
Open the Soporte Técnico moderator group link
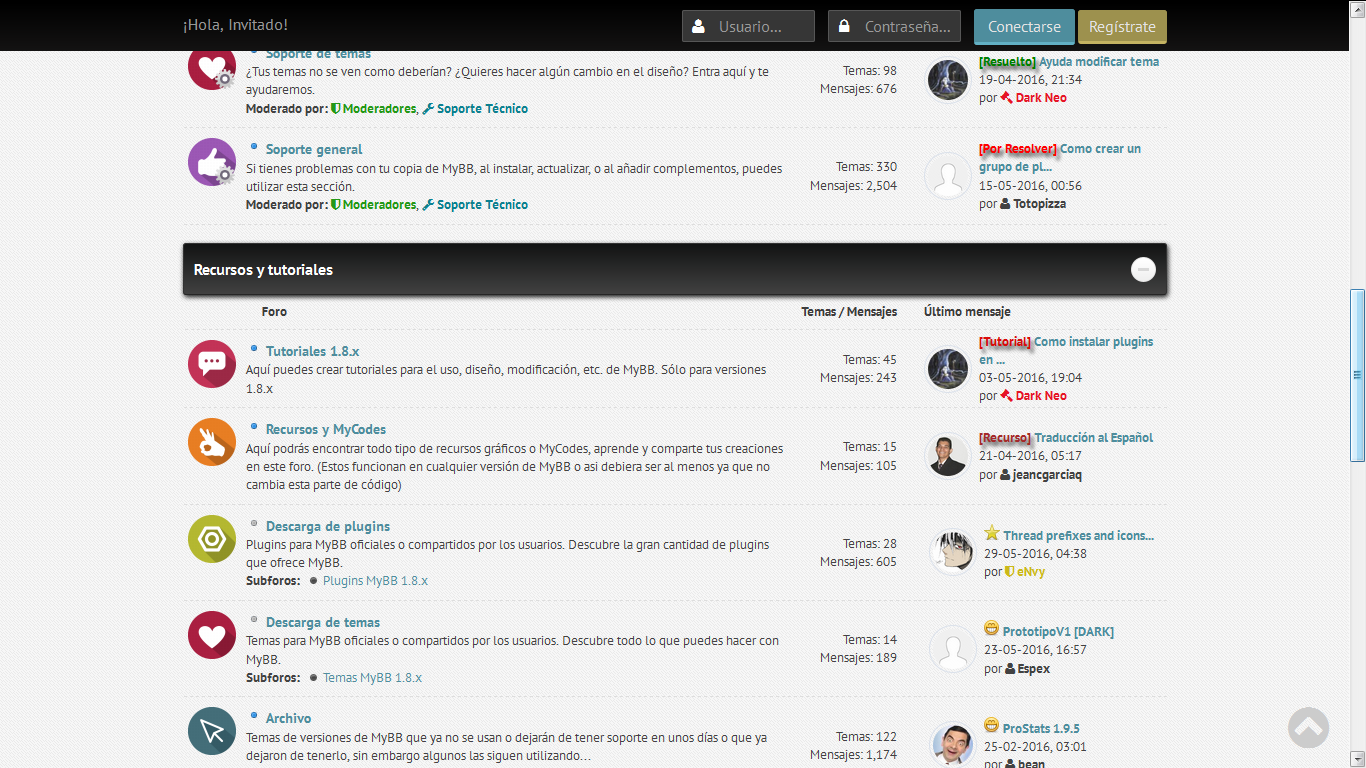(482, 205)
